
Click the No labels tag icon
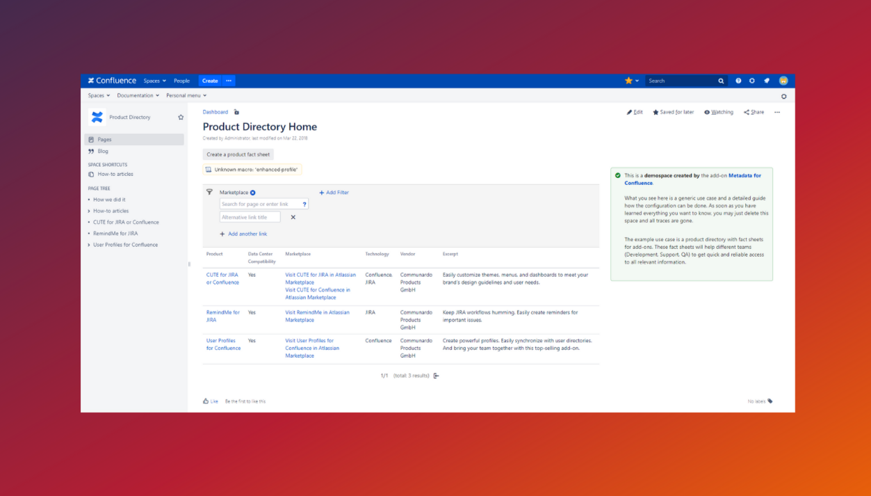pos(770,401)
